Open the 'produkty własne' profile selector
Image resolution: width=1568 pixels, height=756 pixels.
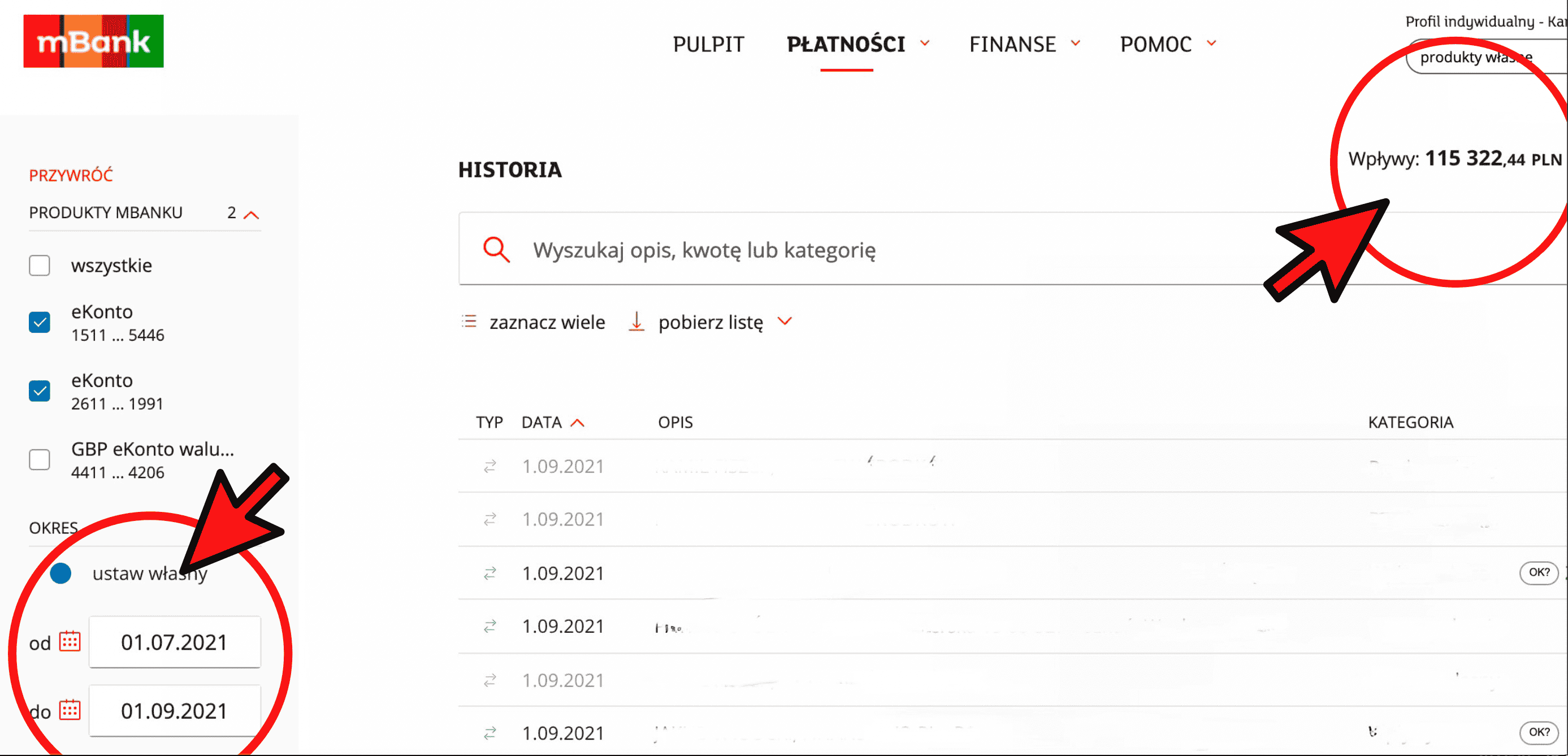coord(1487,57)
